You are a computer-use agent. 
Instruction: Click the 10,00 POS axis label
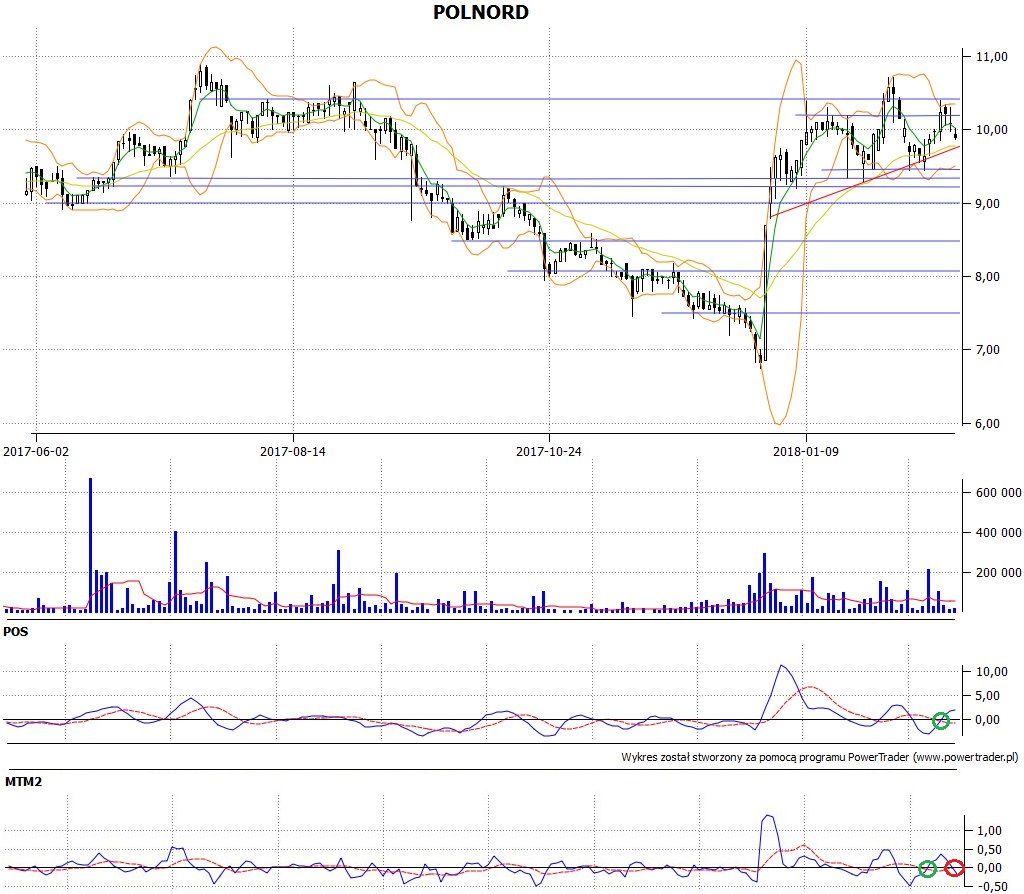991,672
